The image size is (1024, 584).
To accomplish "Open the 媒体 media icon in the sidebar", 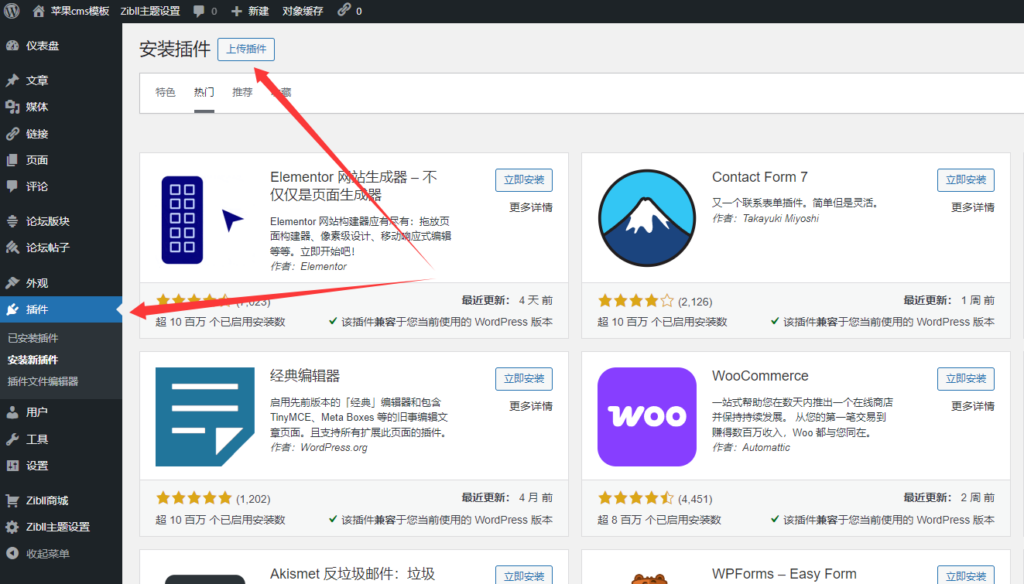I will [12, 107].
